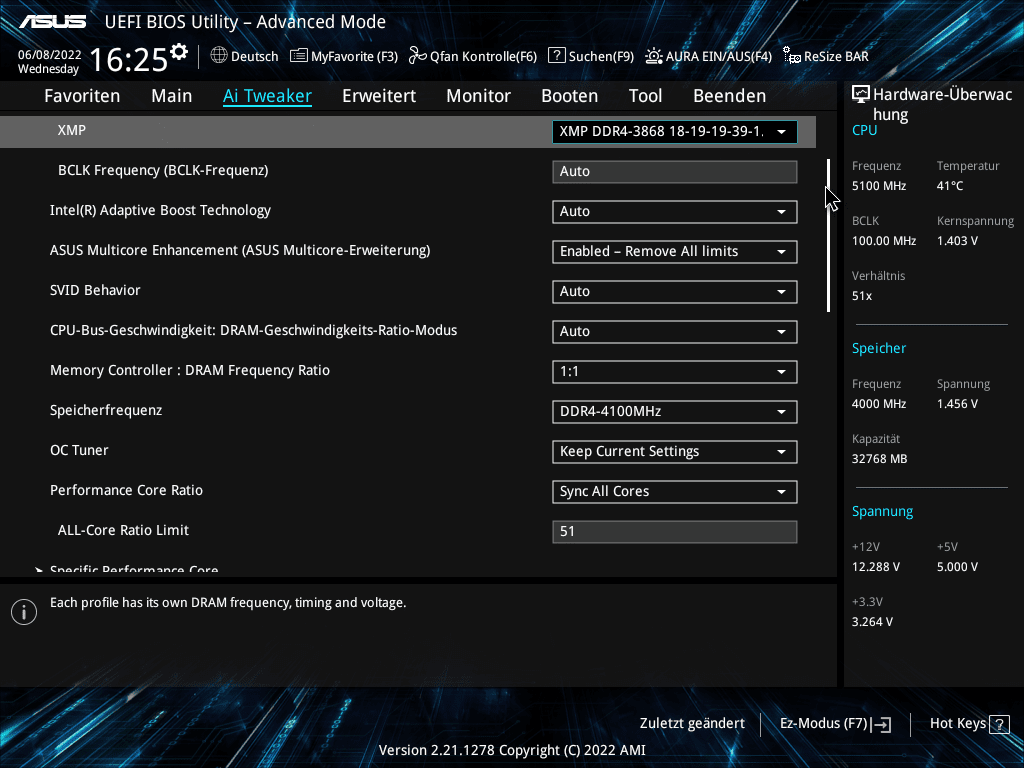Open the Speicherfrequenz DDR4-4100MHz dropdown
This screenshot has height=768, width=1024.
pyautogui.click(x=675, y=411)
